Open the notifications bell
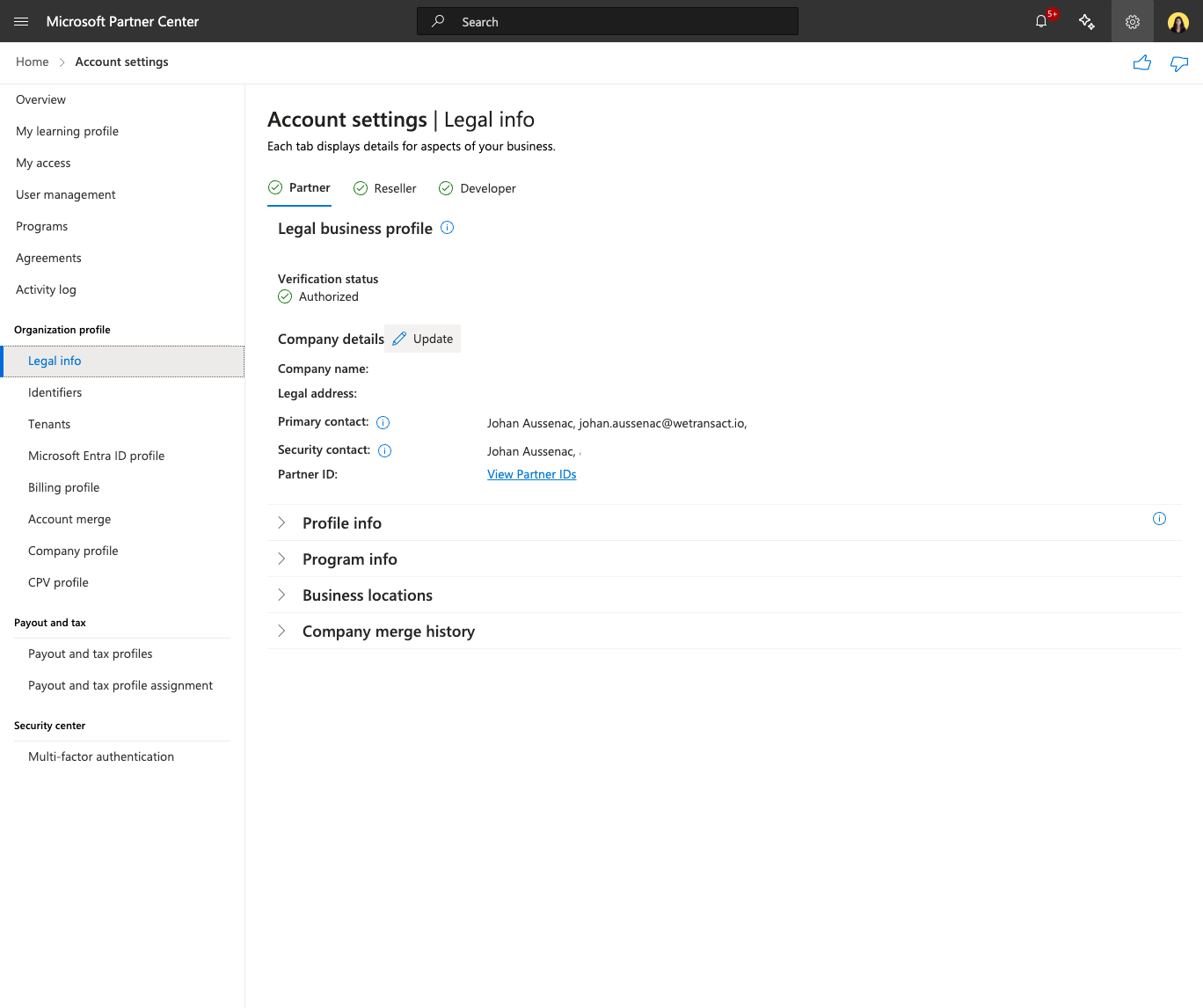1203x1008 pixels. pyautogui.click(x=1041, y=21)
